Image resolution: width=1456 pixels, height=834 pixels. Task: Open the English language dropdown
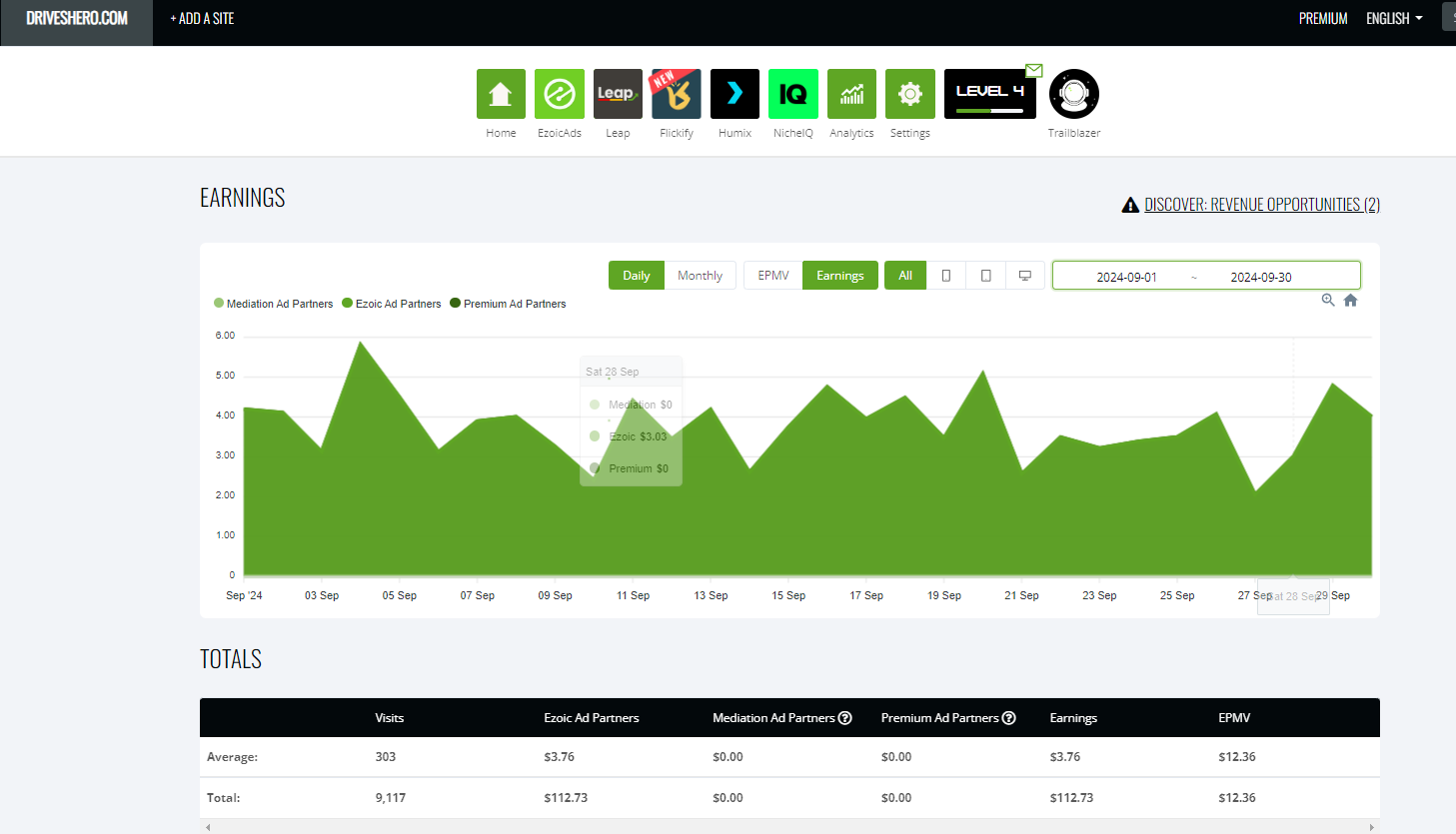1394,19
